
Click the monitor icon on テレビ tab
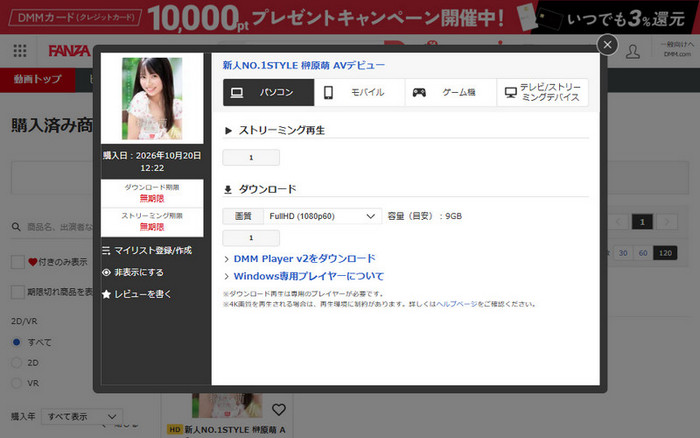click(x=510, y=92)
